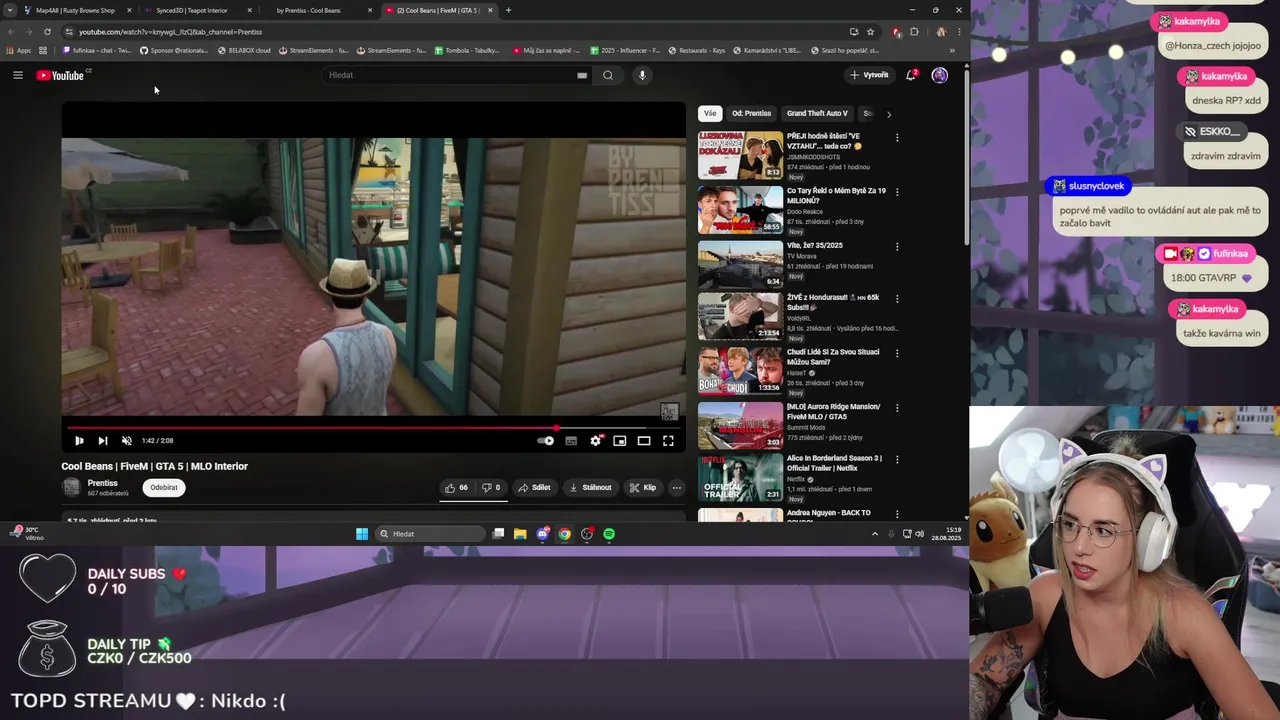This screenshot has width=1280, height=720.
Task: Open the YouTube hamburger guide menu
Action: 18,75
